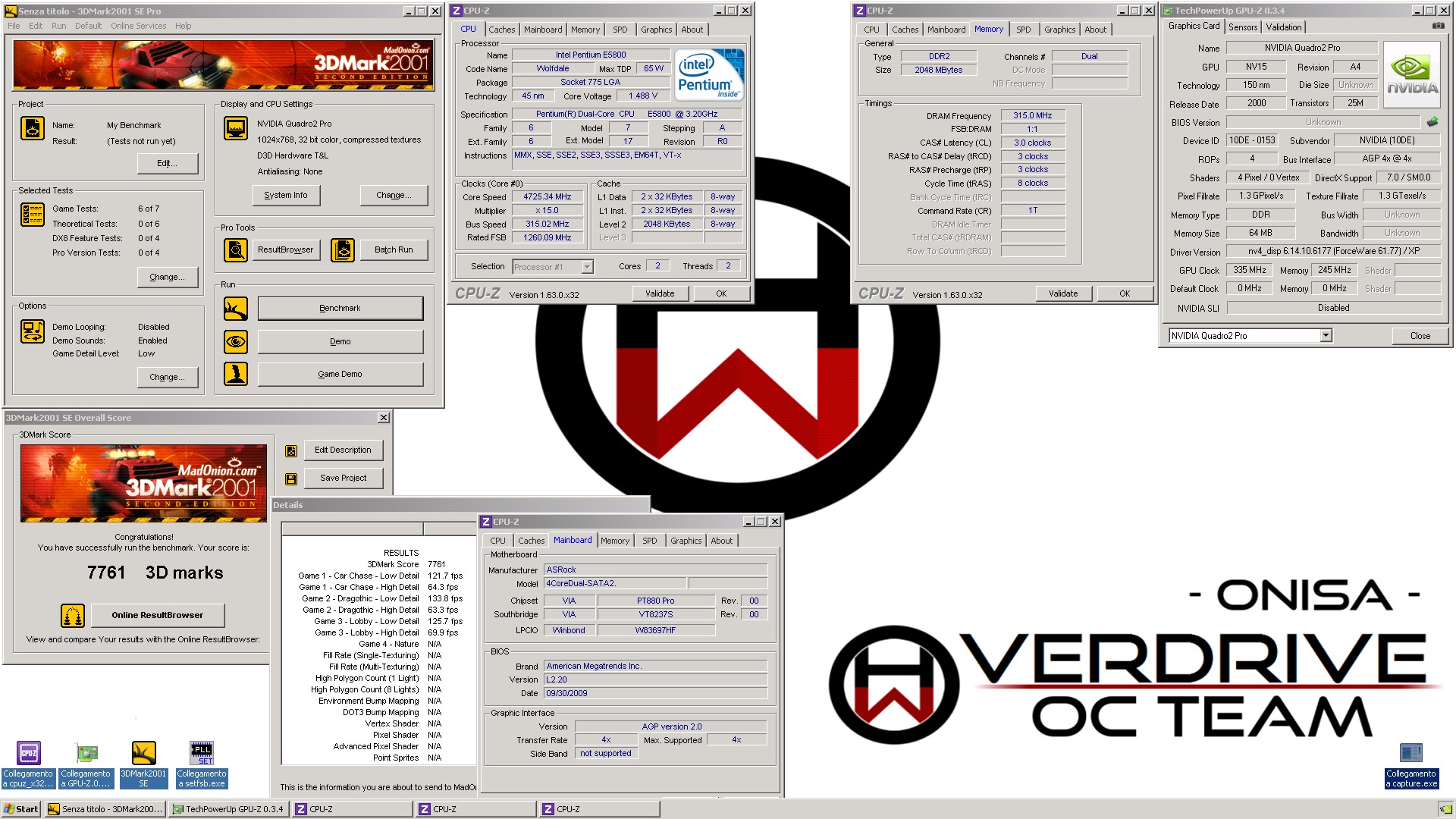Click the GPU-Z BIOS save chip icon
1456x819 pixels.
pyautogui.click(x=1432, y=122)
